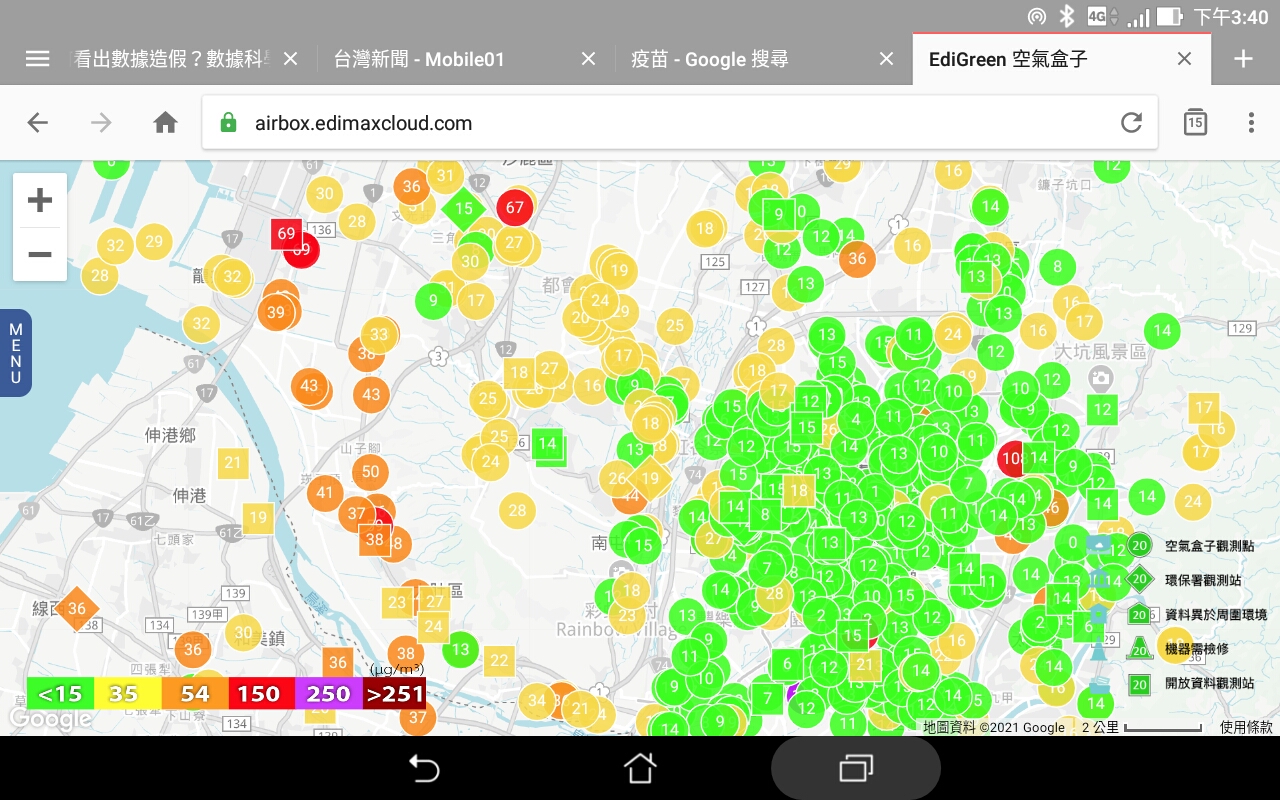Screen dimensions: 1280x800
Task: Click the Google logo on the map
Action: pyautogui.click(x=50, y=719)
